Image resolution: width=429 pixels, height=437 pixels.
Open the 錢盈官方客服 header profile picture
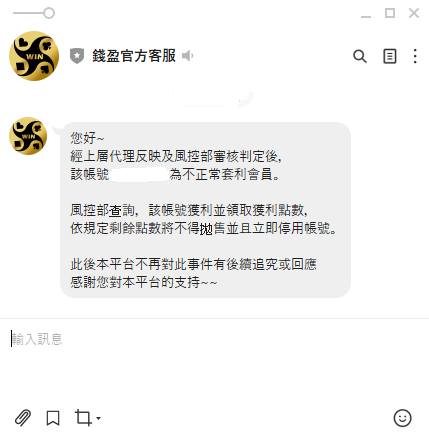click(34, 56)
